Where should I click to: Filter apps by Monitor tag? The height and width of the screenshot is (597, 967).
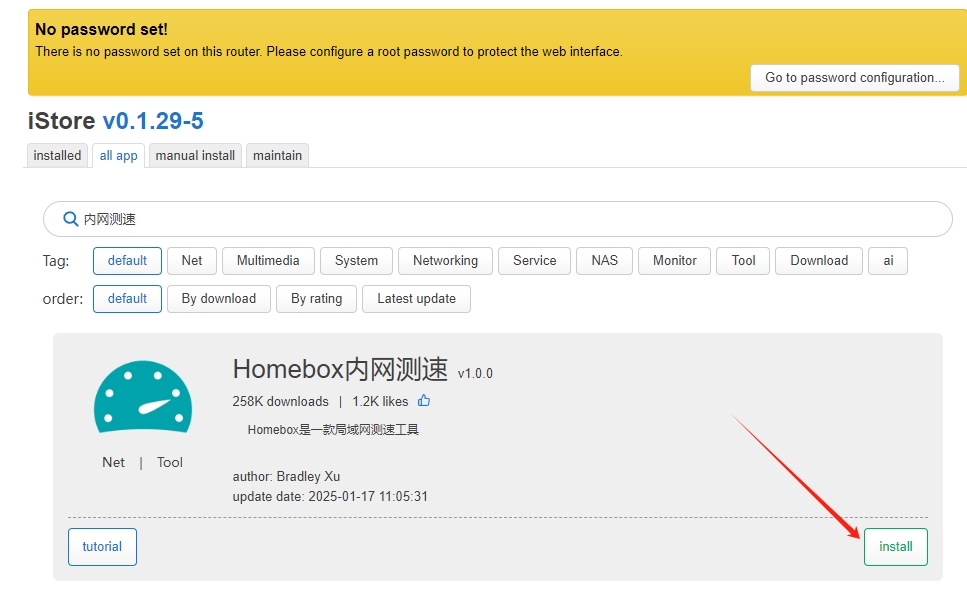click(675, 261)
